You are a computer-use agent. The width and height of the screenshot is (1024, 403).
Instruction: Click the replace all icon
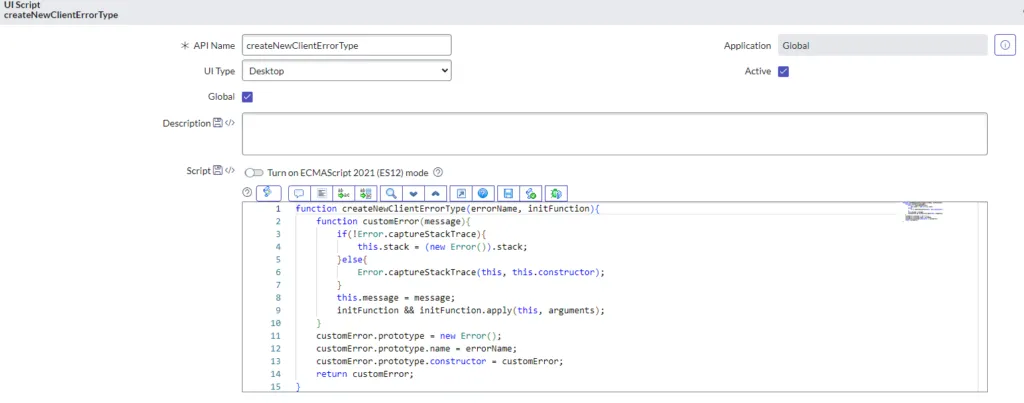(366, 193)
